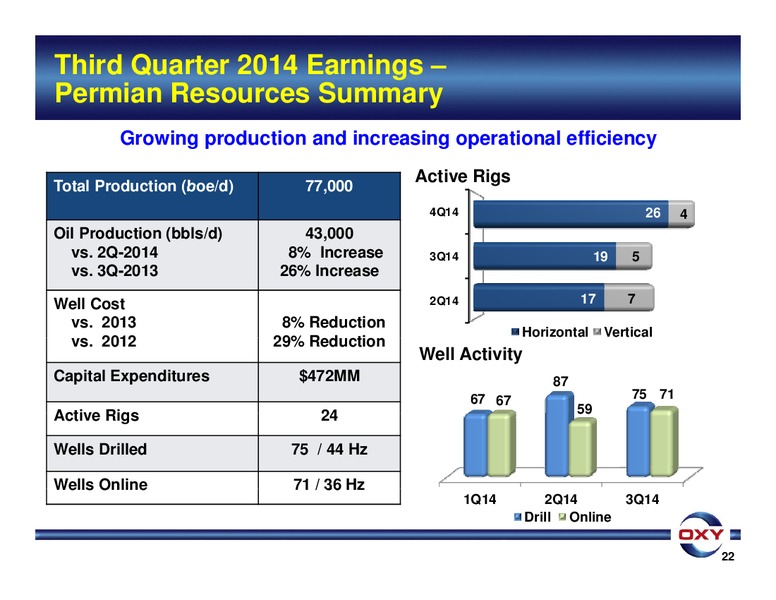Screen dimensions: 776x600
Task: Click the '77,000' value cell
Action: coord(329,196)
